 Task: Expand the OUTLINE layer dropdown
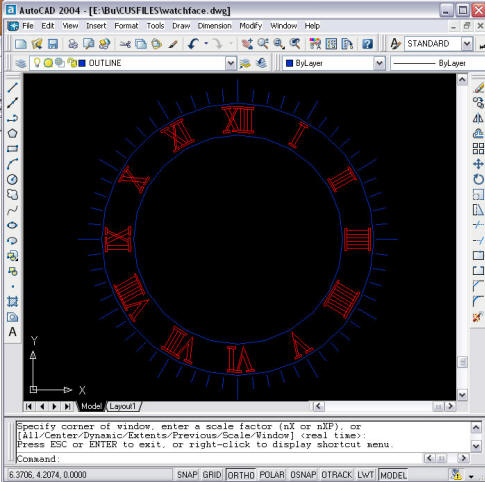(x=230, y=63)
